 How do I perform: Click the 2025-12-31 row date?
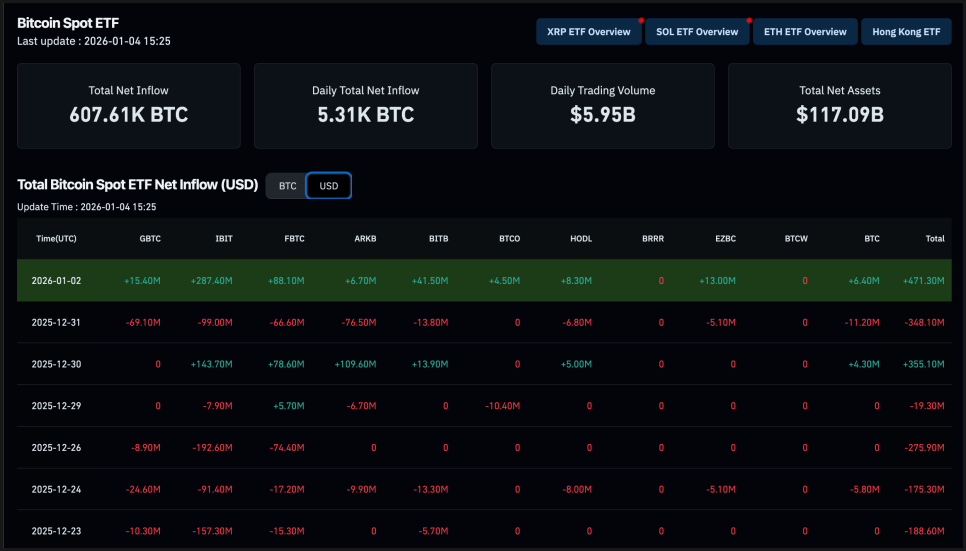[x=56, y=323]
